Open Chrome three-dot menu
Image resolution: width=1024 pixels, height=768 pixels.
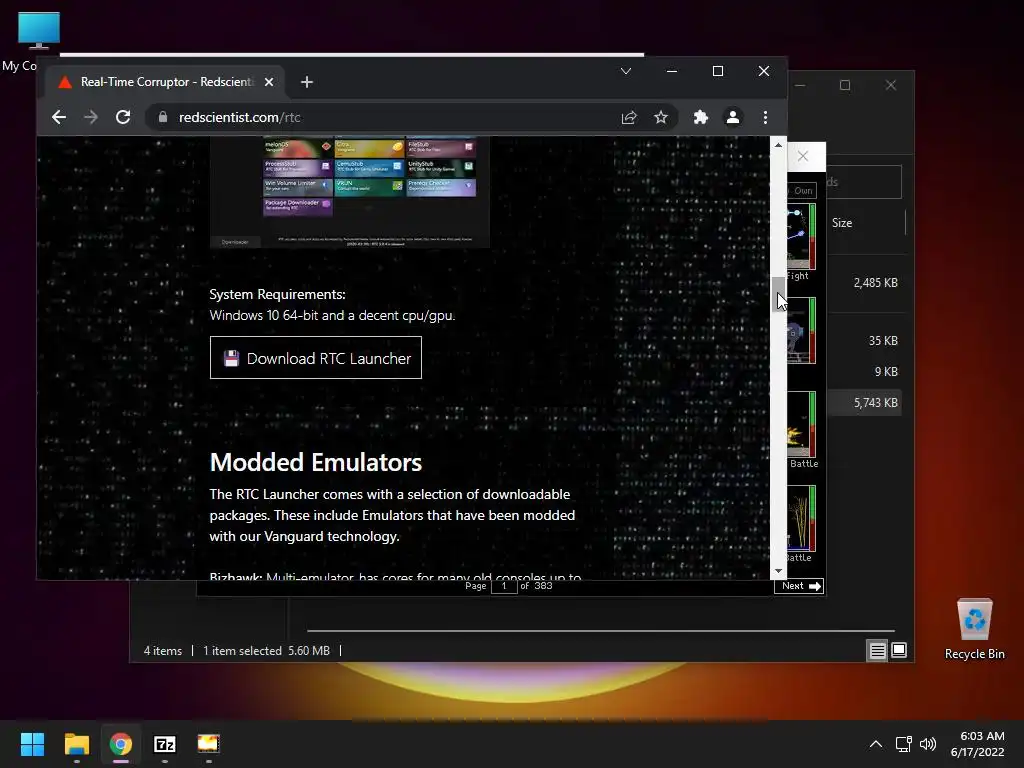click(x=765, y=118)
